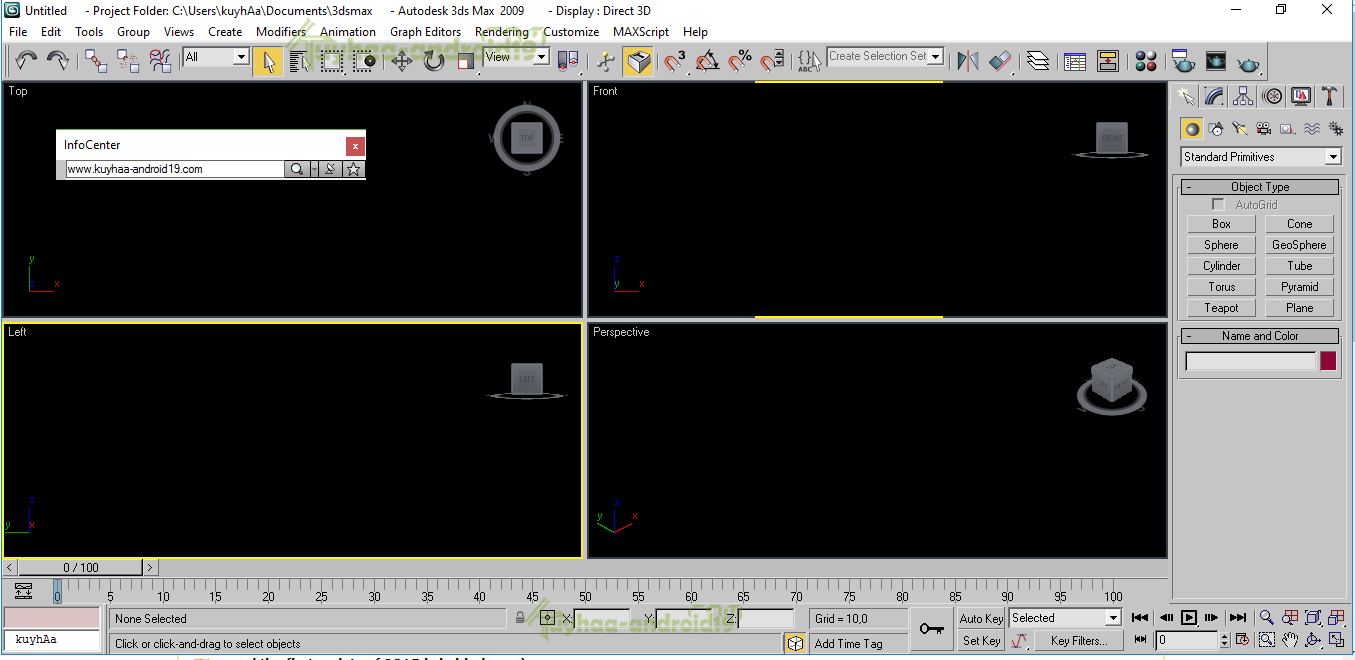Toggle Keyboard Shortcut Override button

[x=638, y=61]
